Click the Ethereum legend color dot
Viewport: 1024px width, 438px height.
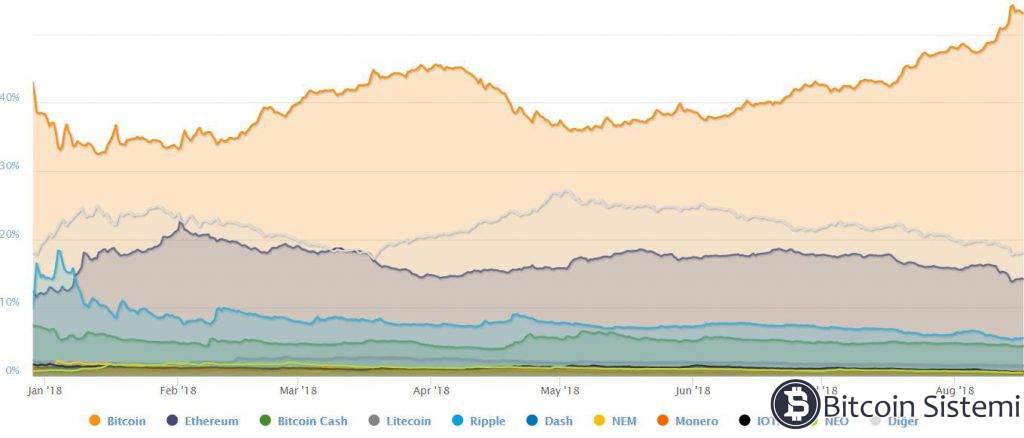[173, 421]
